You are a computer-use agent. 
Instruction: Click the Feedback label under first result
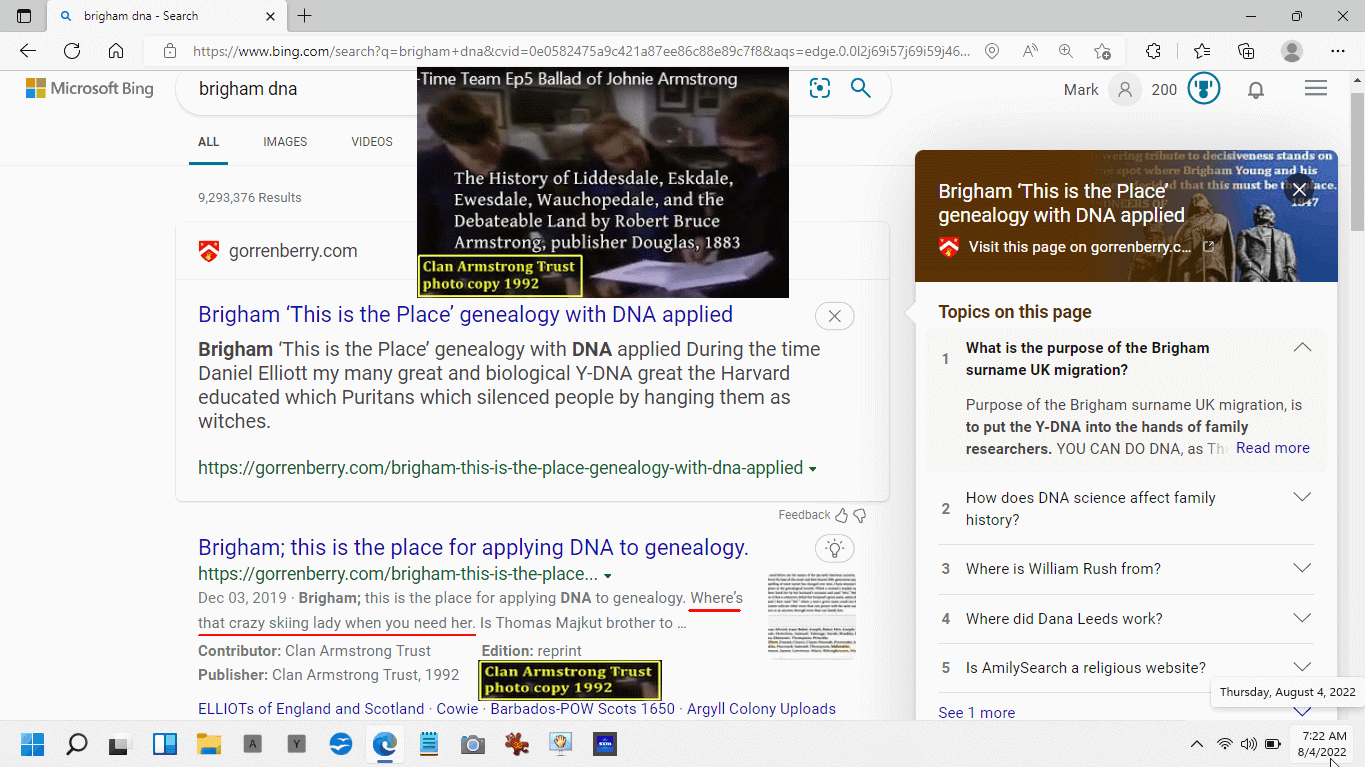click(804, 515)
